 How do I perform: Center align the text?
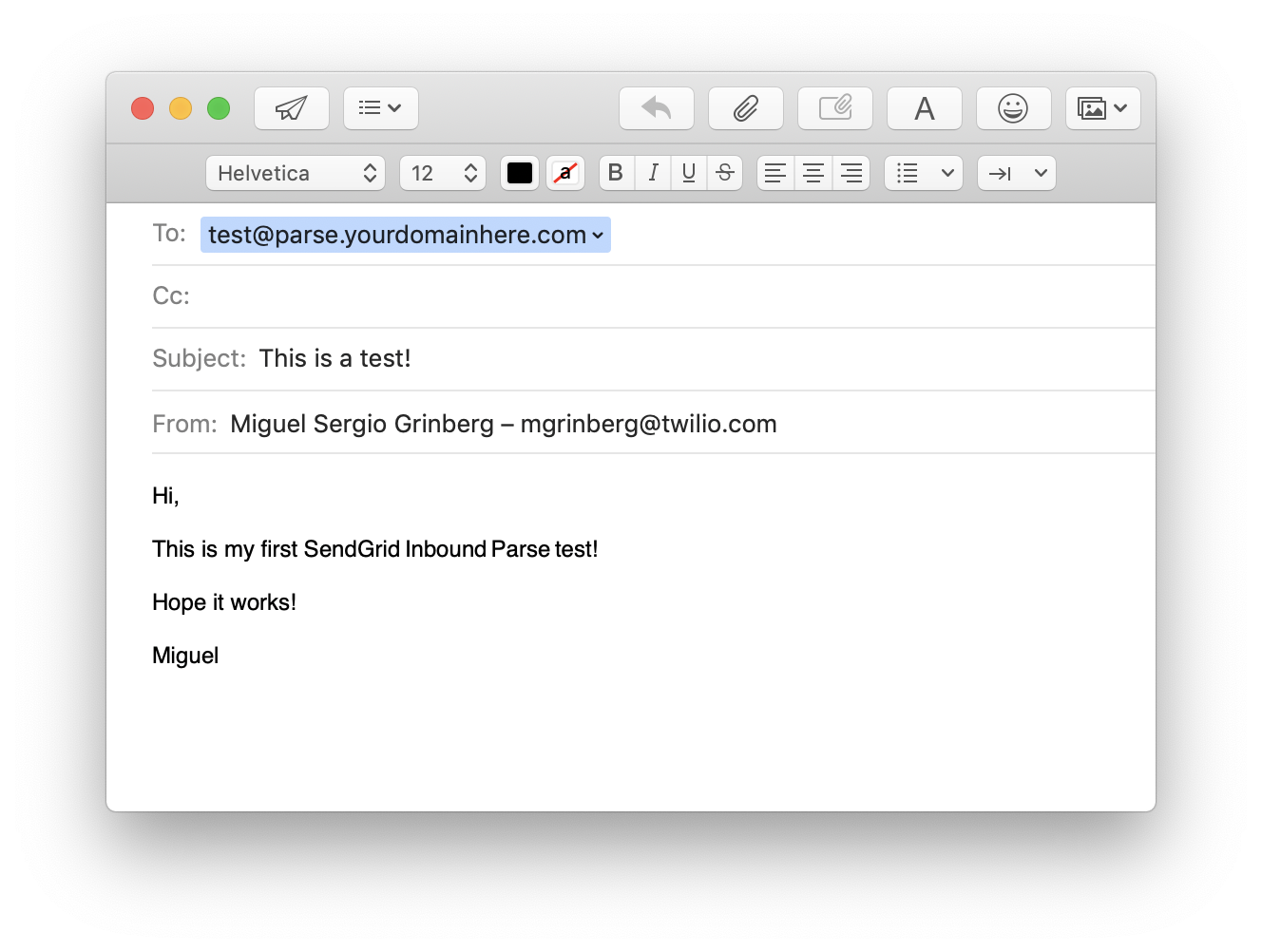813,173
